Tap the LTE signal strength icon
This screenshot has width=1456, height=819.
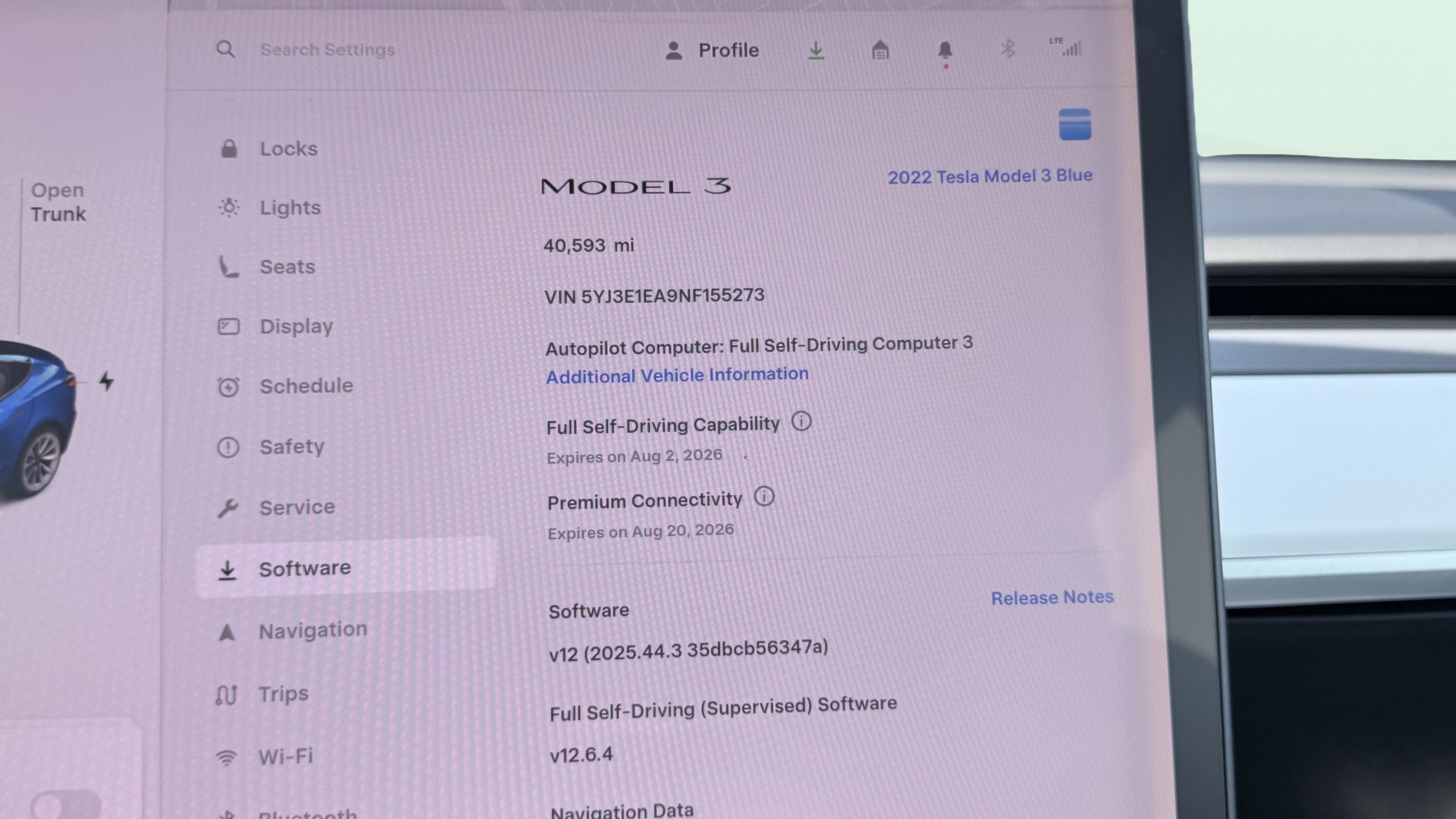pyautogui.click(x=1065, y=47)
